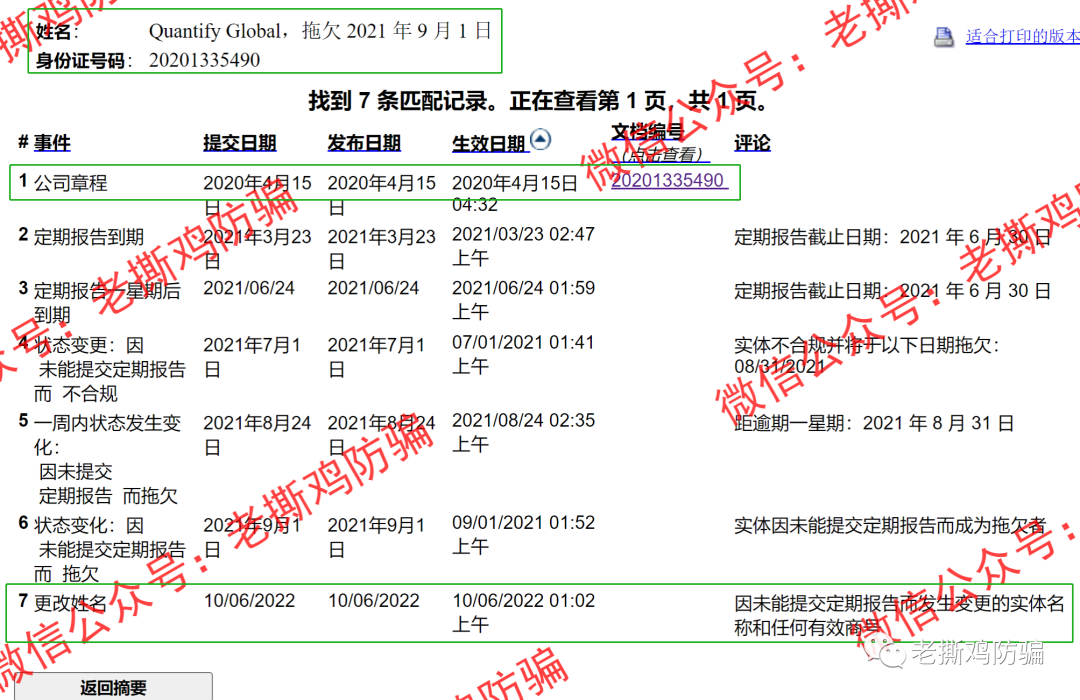This screenshot has height=700, width=1080.
Task: Click the 状态变更：因未能提交定期报告而不合规 event
Action: [110, 369]
